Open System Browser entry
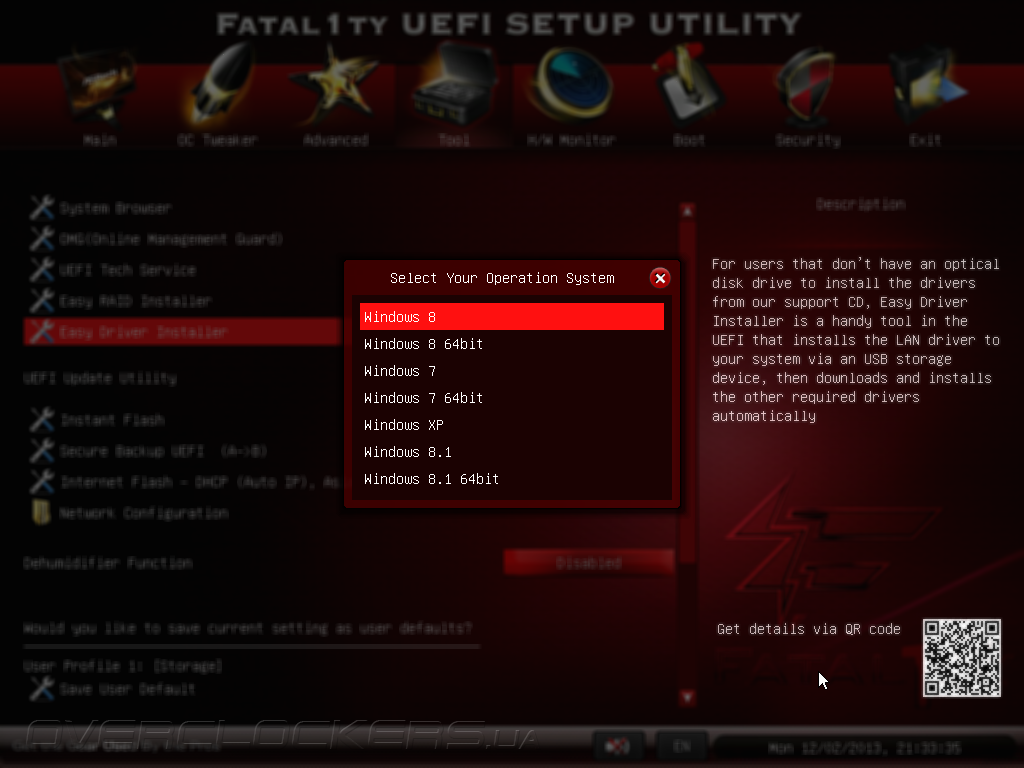This screenshot has height=768, width=1024. [116, 208]
